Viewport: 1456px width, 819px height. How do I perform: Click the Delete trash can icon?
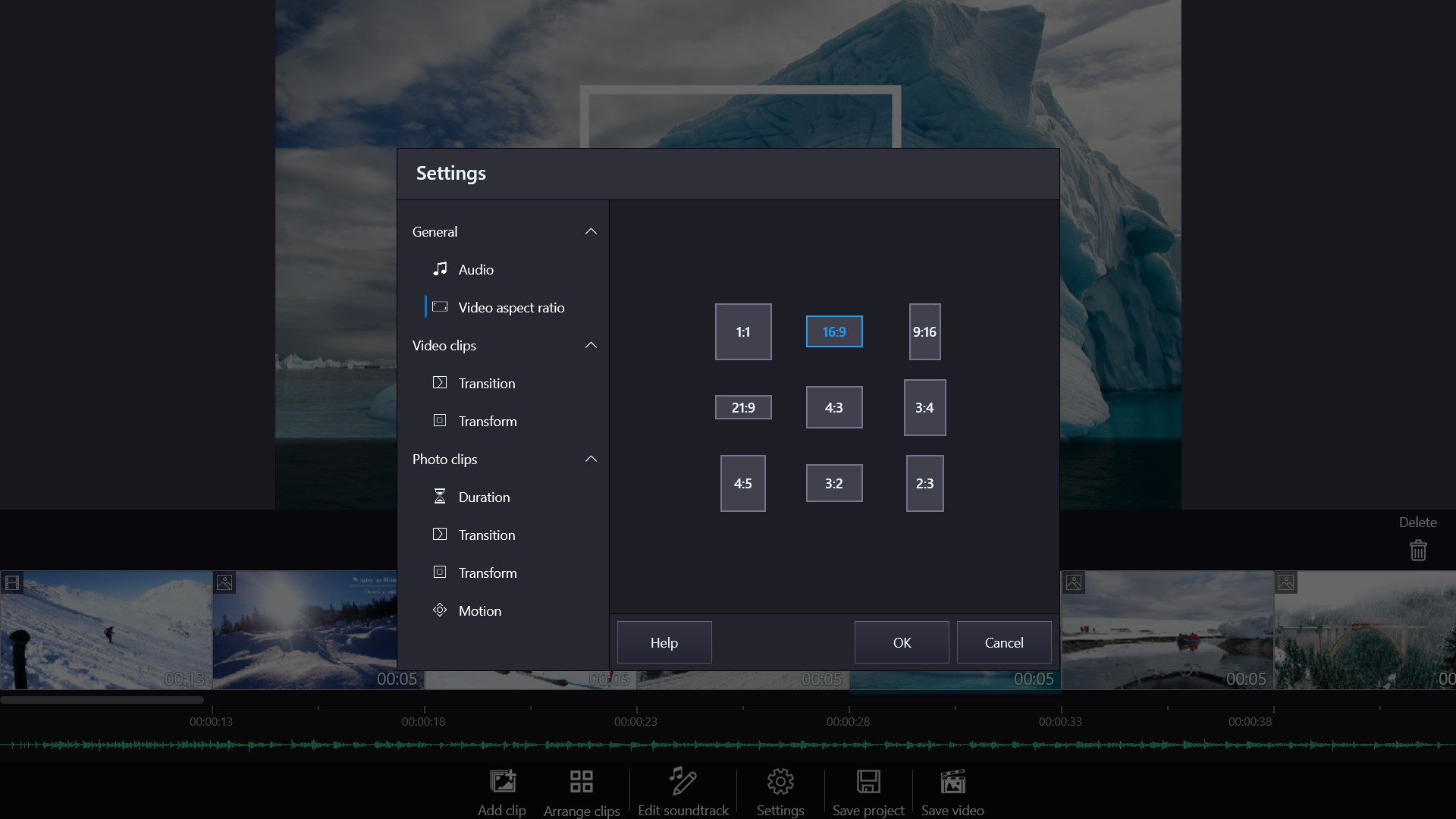(1418, 550)
